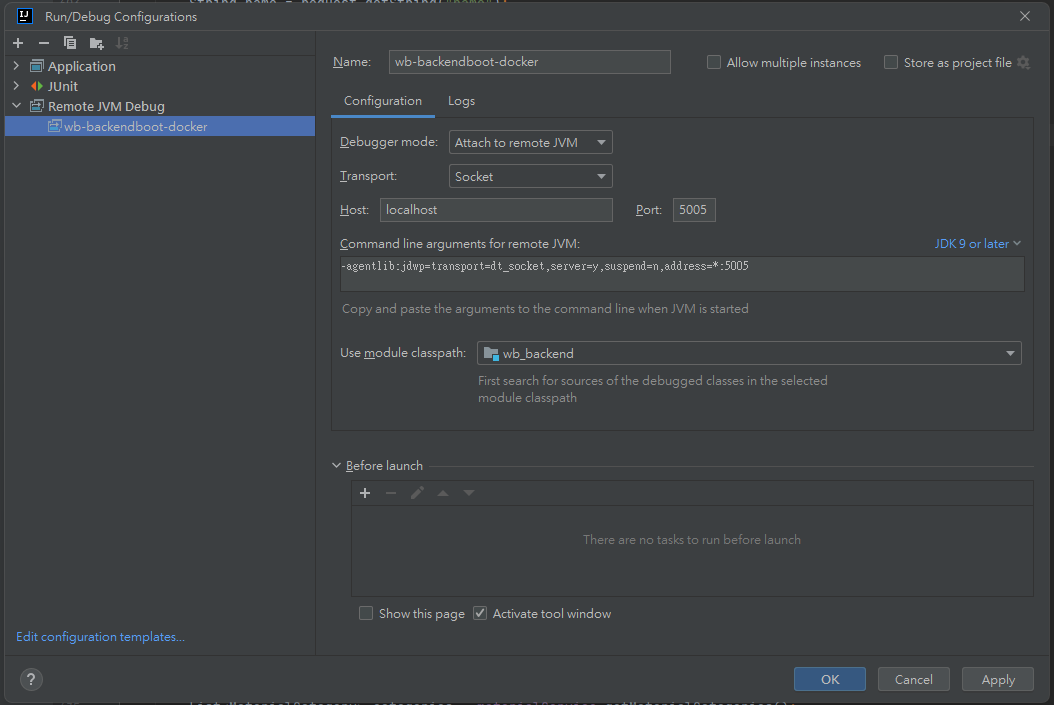Collapse the Remote JVM Debug node
This screenshot has height=705, width=1054.
[x=17, y=106]
